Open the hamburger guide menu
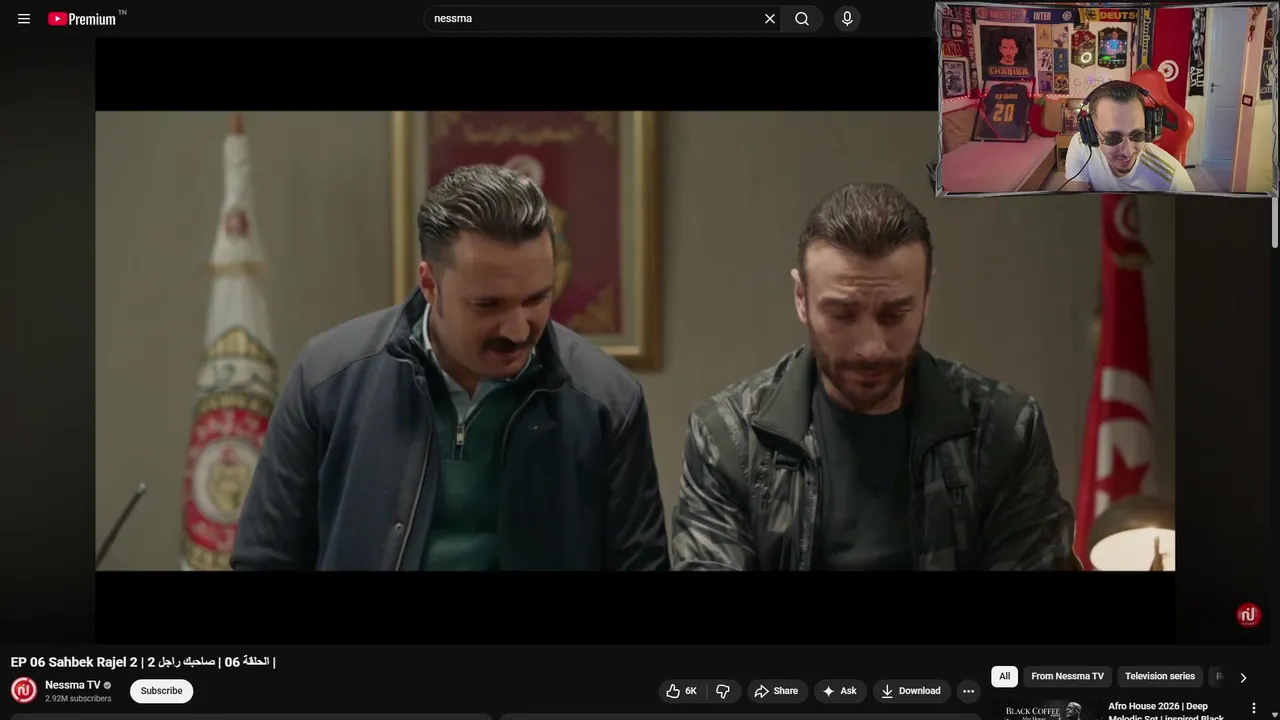Screen dimensions: 1280x720 (24, 19)
